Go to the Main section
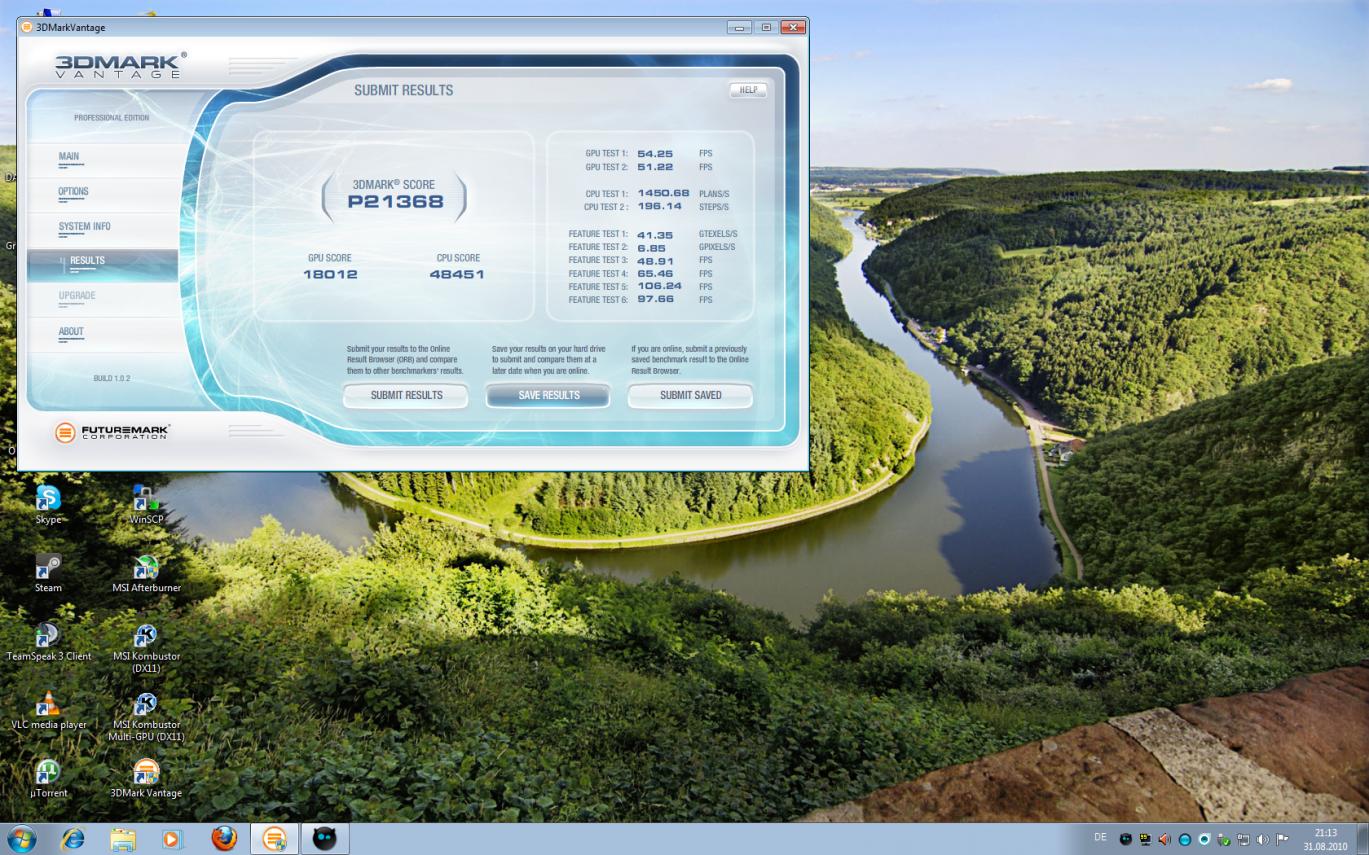The image size is (1369, 855). tap(69, 157)
